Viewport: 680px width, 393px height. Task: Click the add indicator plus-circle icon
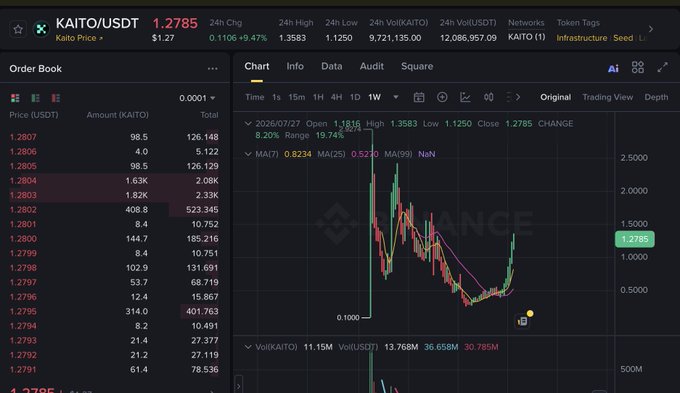coord(442,97)
